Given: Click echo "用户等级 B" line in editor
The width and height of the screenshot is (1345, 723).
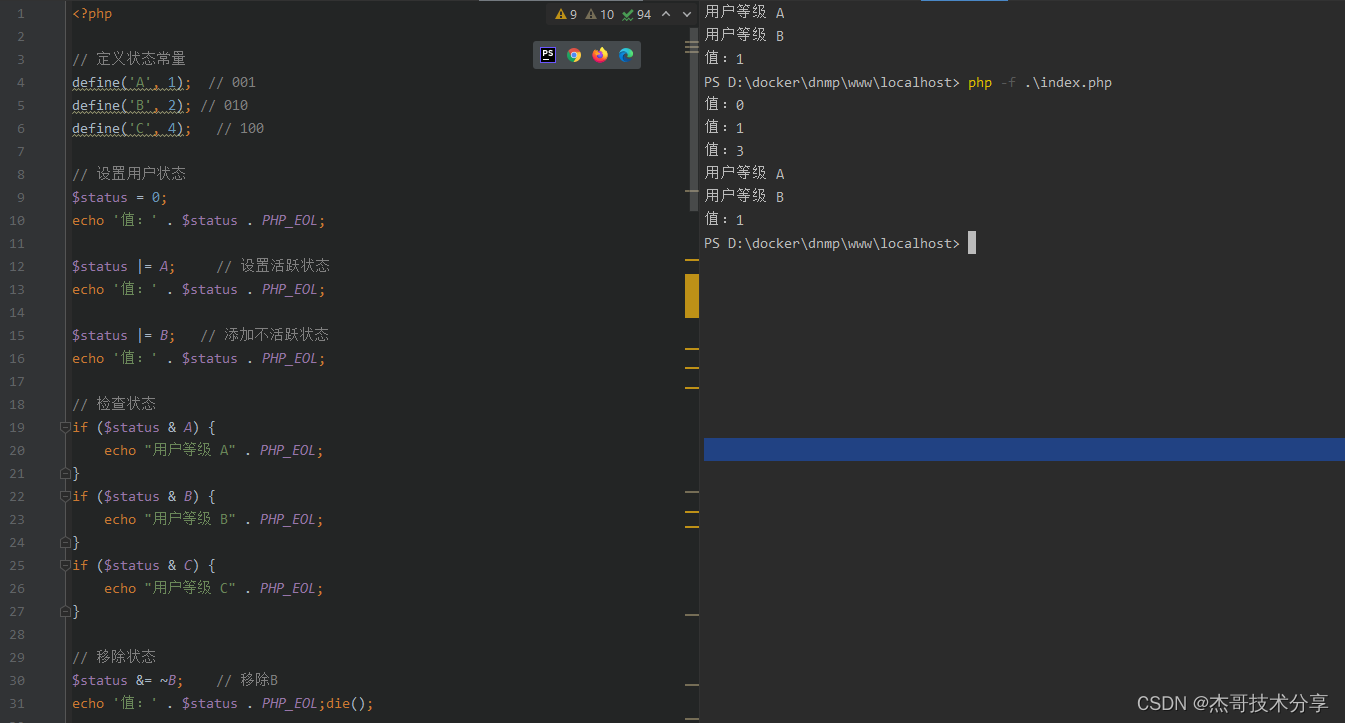Looking at the screenshot, I should click(x=214, y=519).
